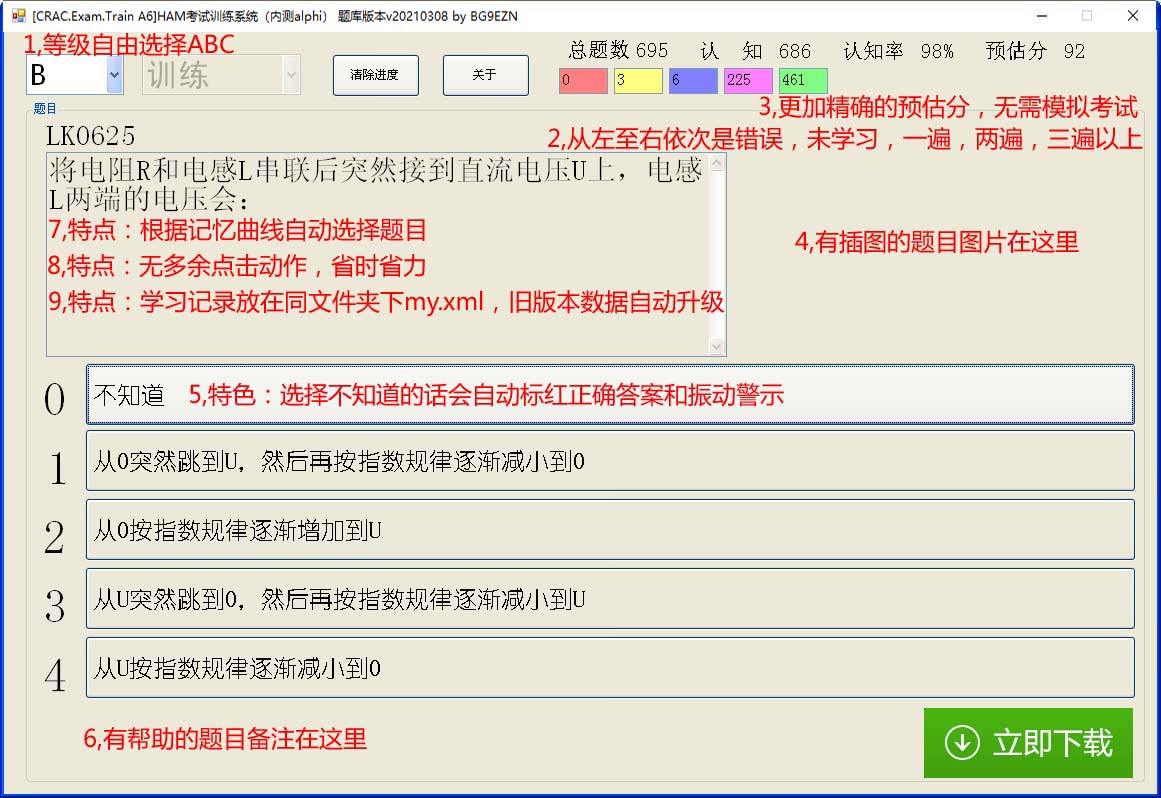
Task: Select the red error count box
Action: pos(583,81)
